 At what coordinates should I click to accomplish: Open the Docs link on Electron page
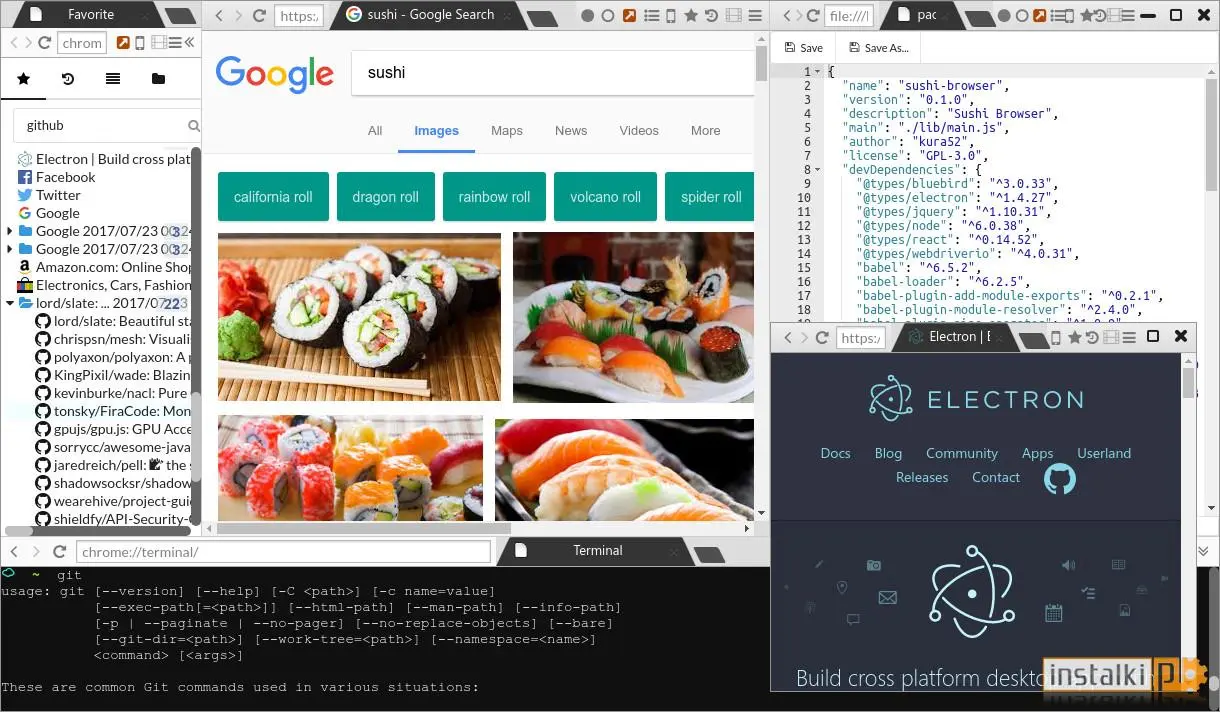(835, 454)
